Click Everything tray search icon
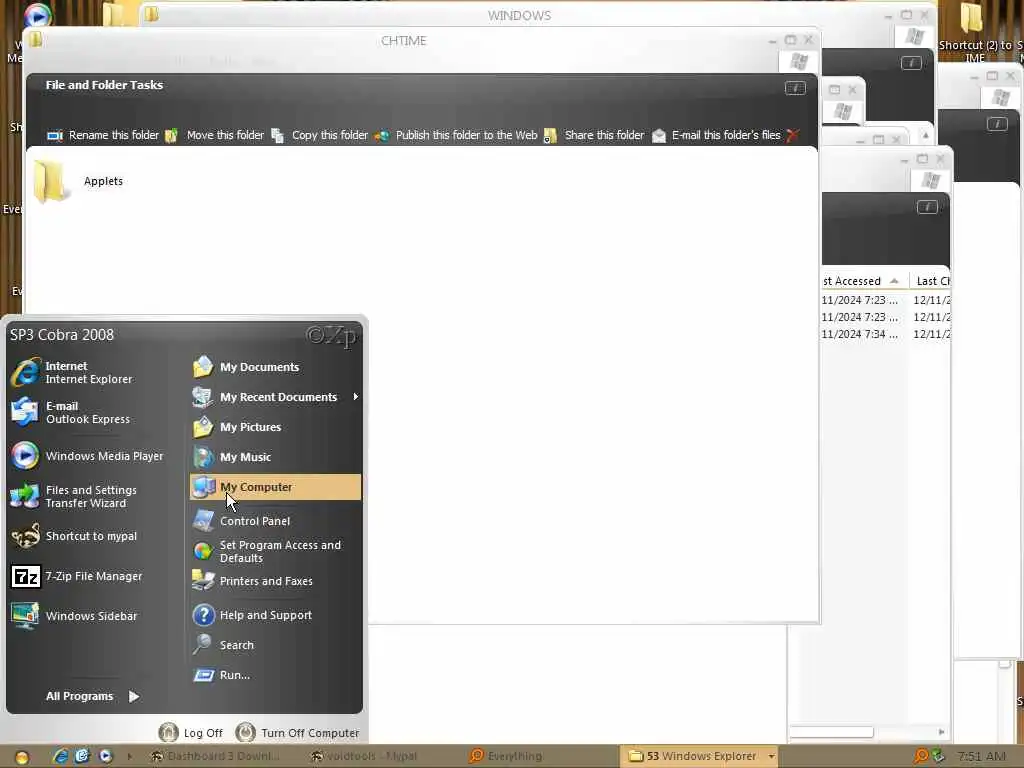 (921, 756)
